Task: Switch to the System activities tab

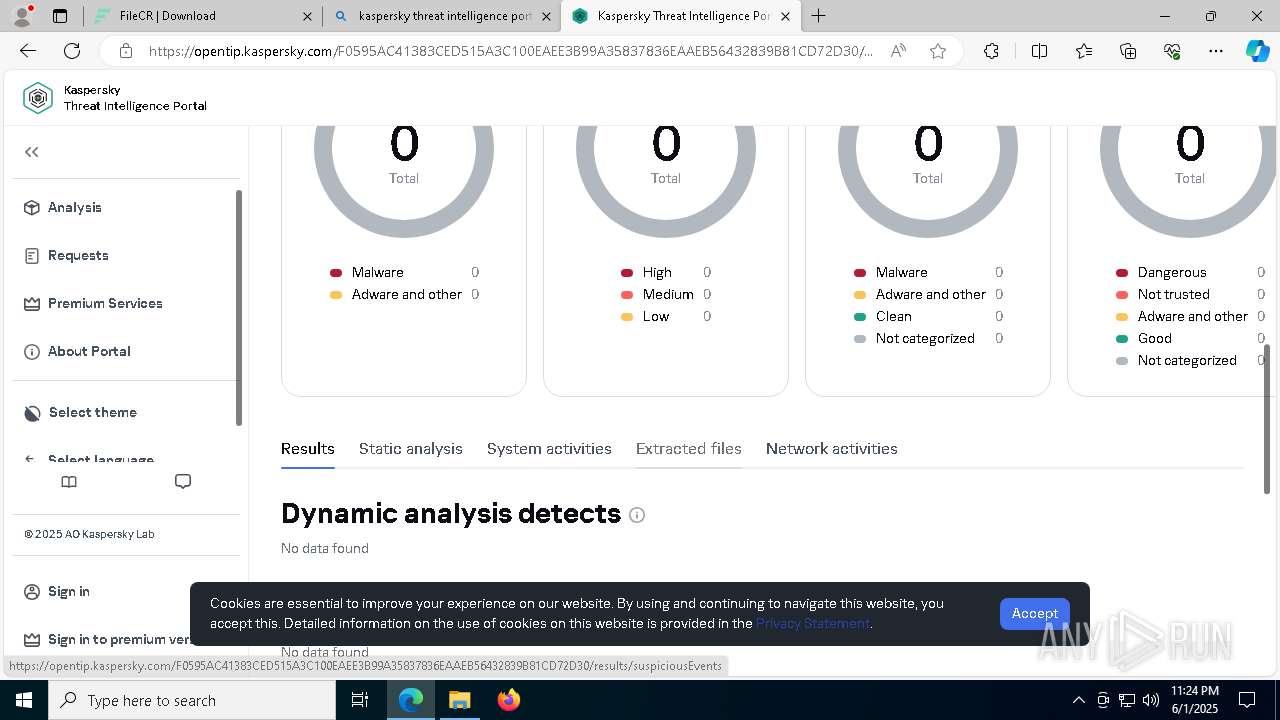Action: [x=549, y=449]
